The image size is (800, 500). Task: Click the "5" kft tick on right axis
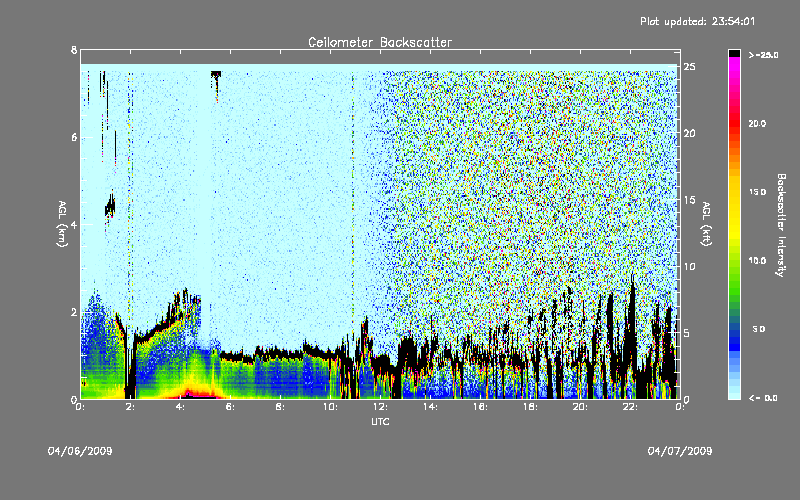point(687,333)
